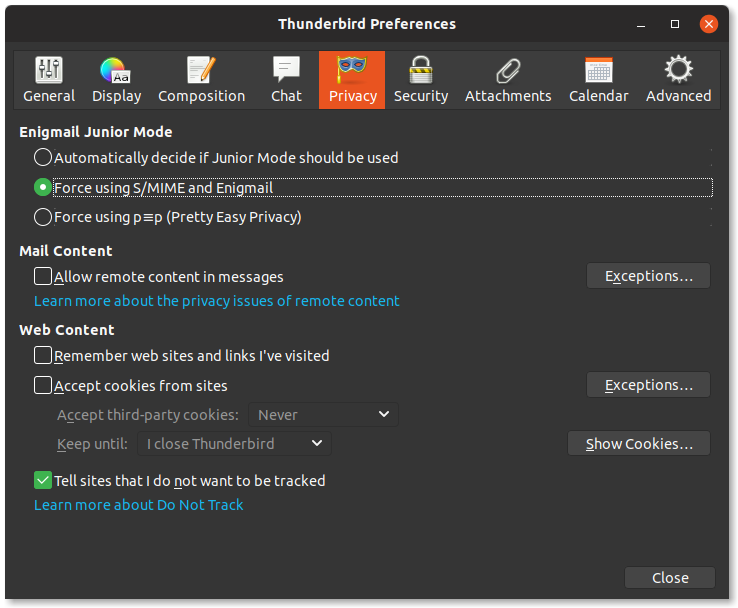Screen dimensions: 738x608
Task: Open the Keep until dropdown
Action: tap(234, 443)
